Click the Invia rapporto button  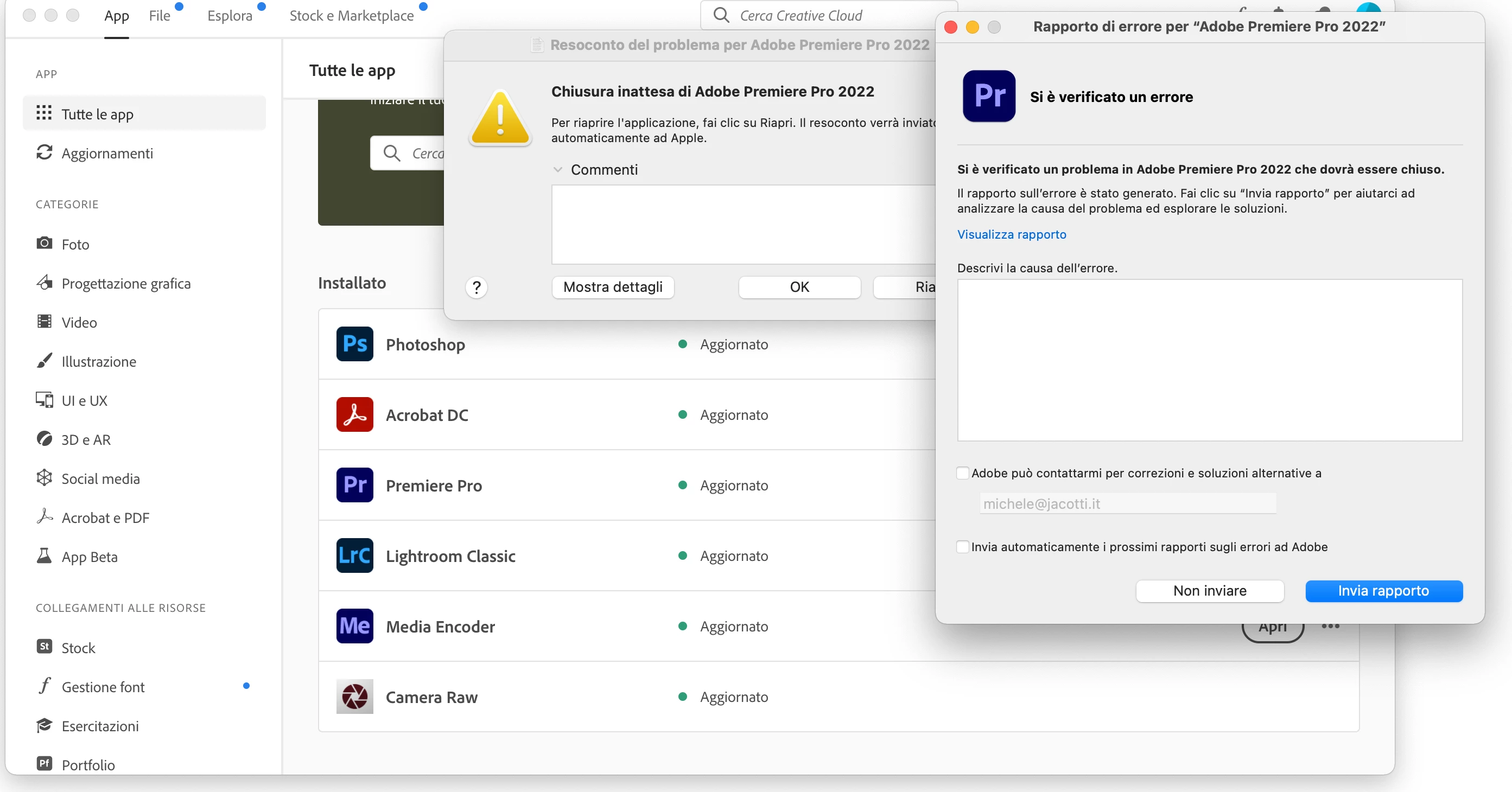click(x=1383, y=591)
